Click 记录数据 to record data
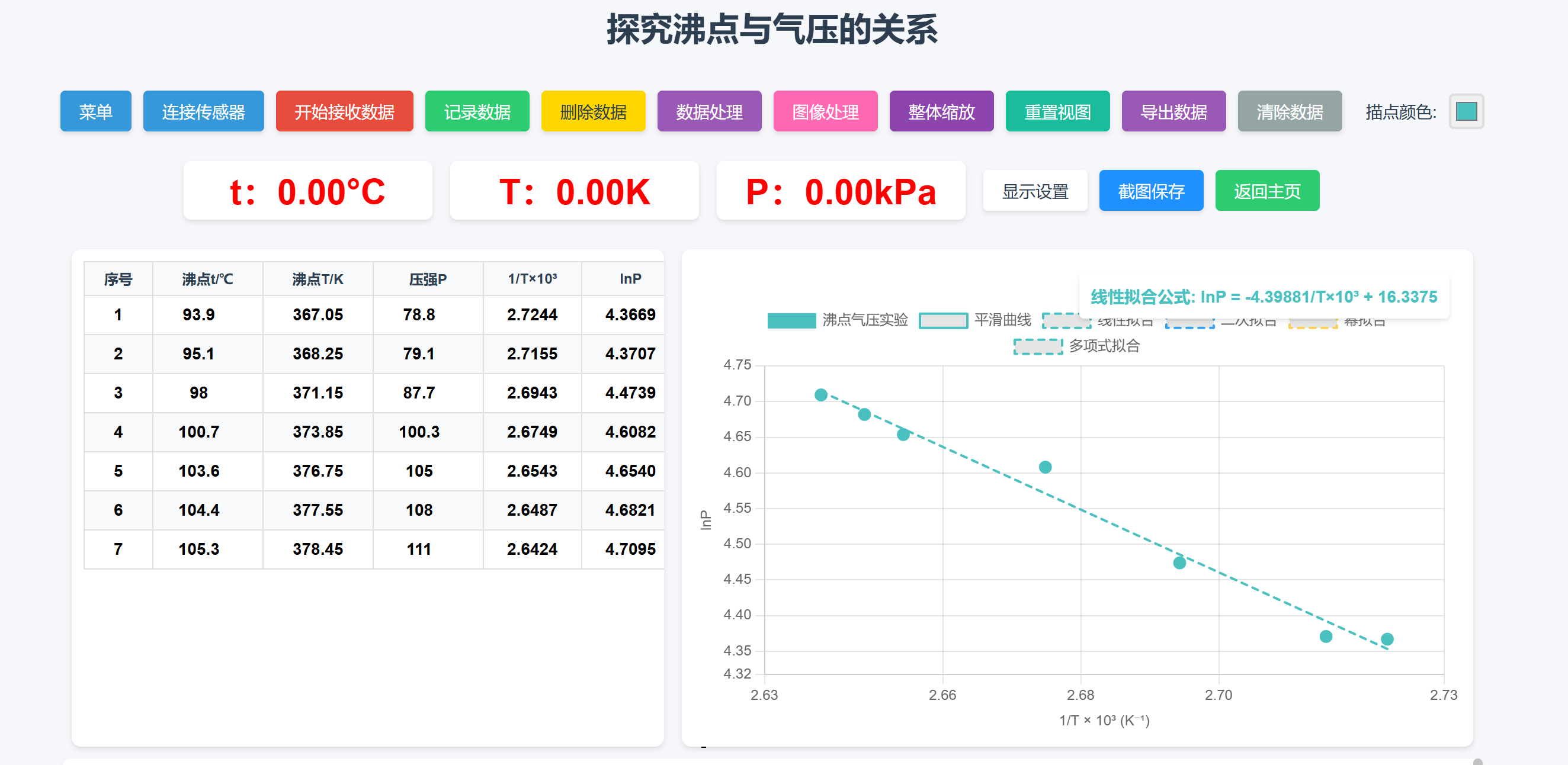The height and width of the screenshot is (765, 1568). [477, 111]
